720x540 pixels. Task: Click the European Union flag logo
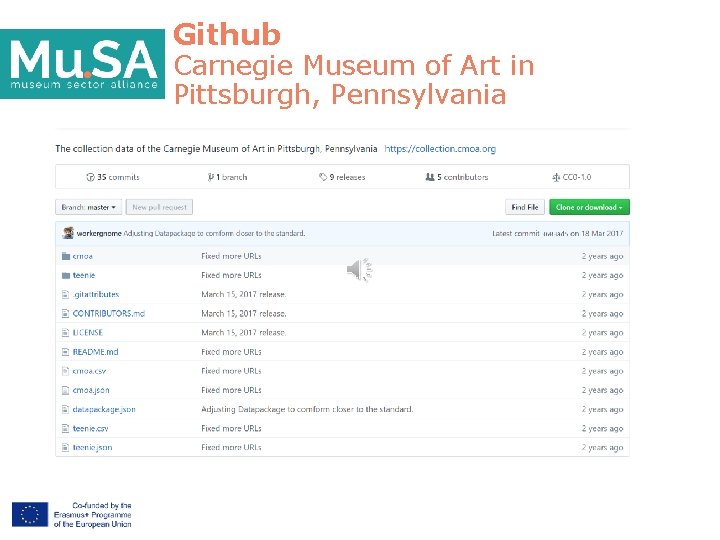click(30, 514)
